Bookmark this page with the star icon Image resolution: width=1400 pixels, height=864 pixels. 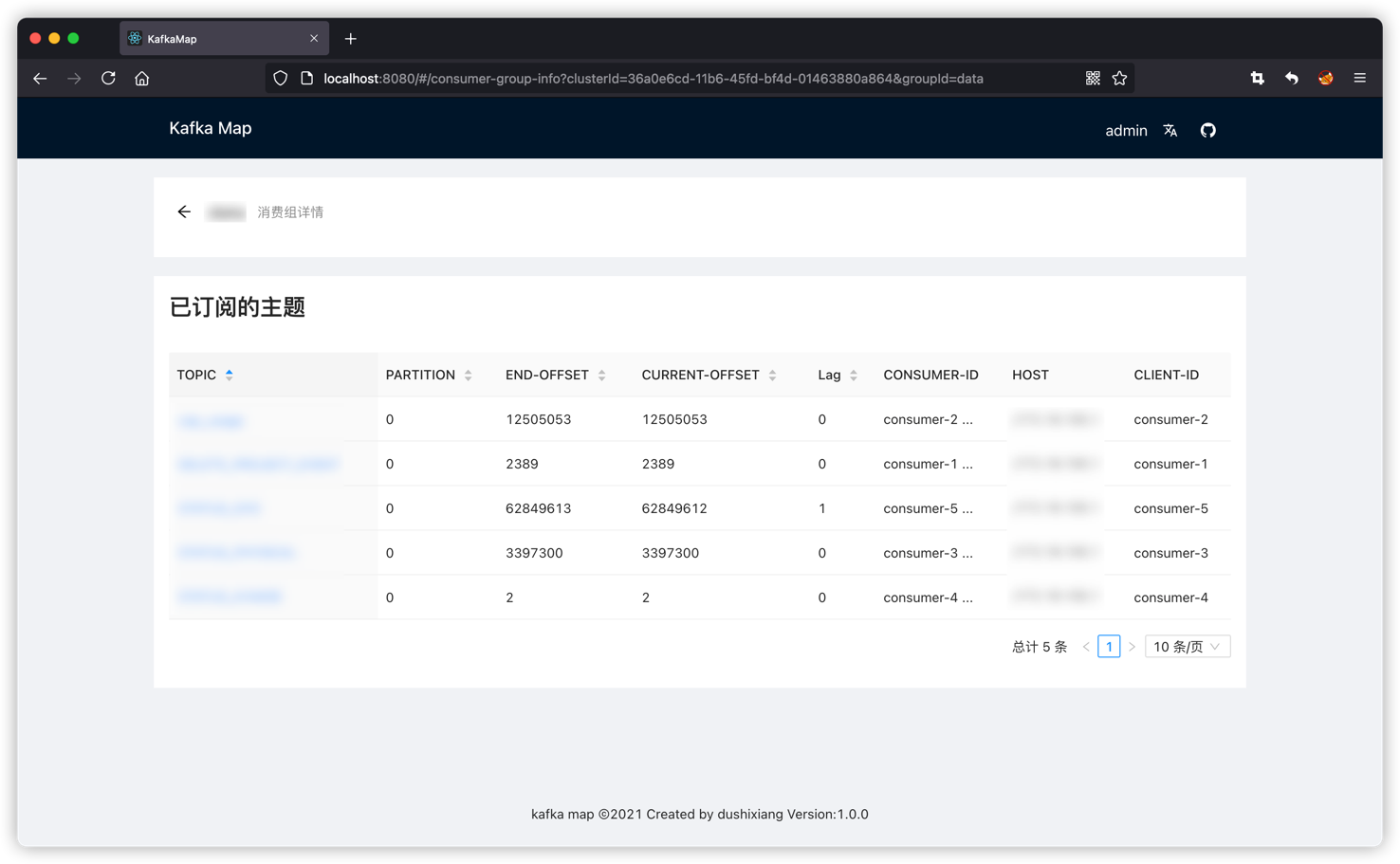[x=1120, y=78]
